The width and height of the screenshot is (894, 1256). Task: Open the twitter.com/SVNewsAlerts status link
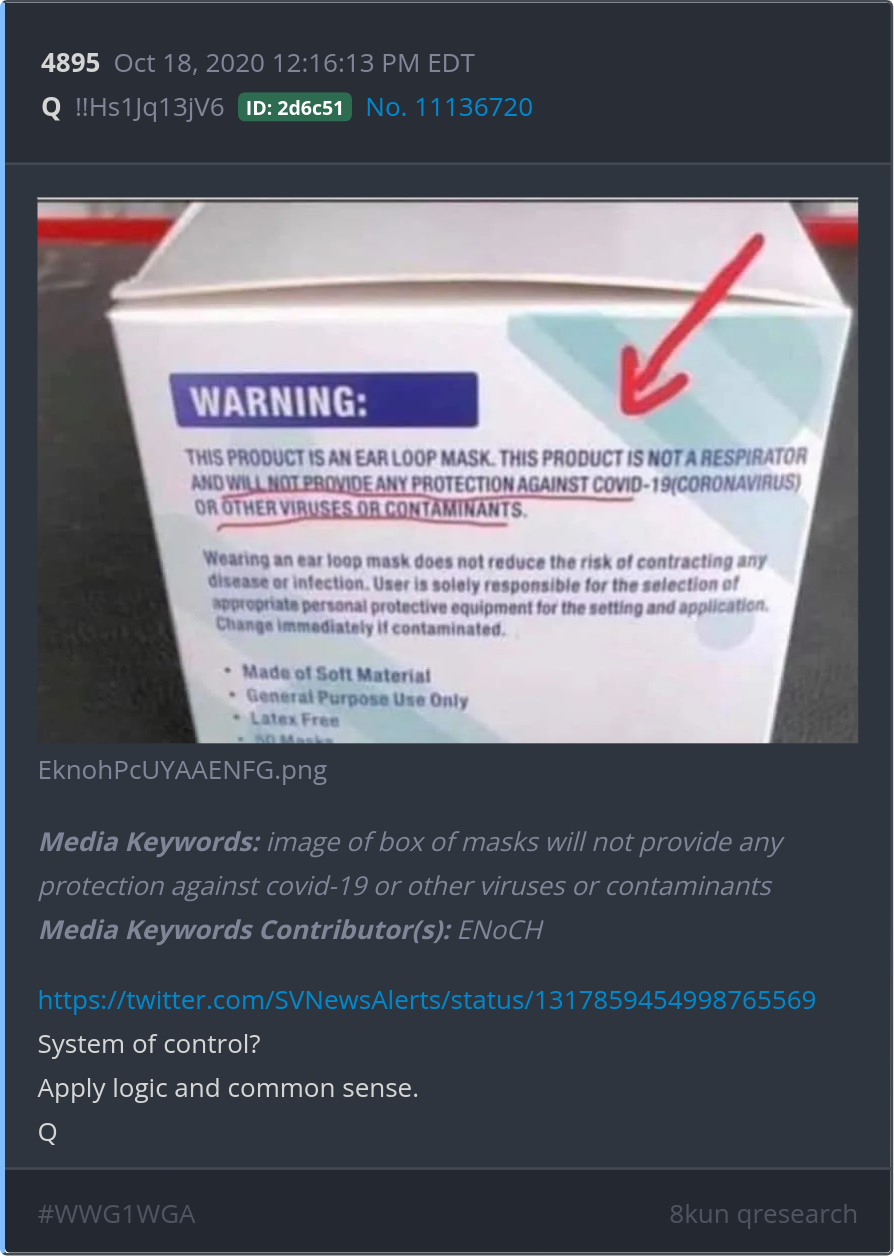point(427,1000)
